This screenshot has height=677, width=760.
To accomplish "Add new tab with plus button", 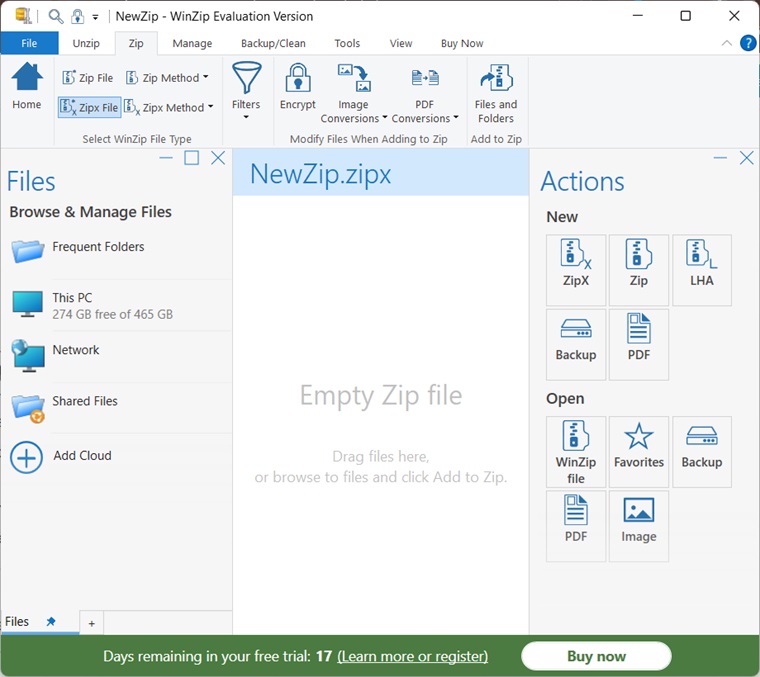I will [x=92, y=624].
